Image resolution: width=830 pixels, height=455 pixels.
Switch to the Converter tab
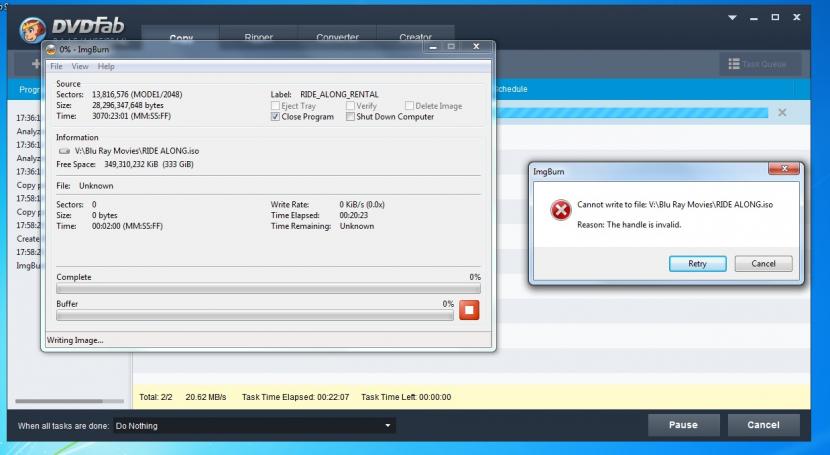(337, 38)
